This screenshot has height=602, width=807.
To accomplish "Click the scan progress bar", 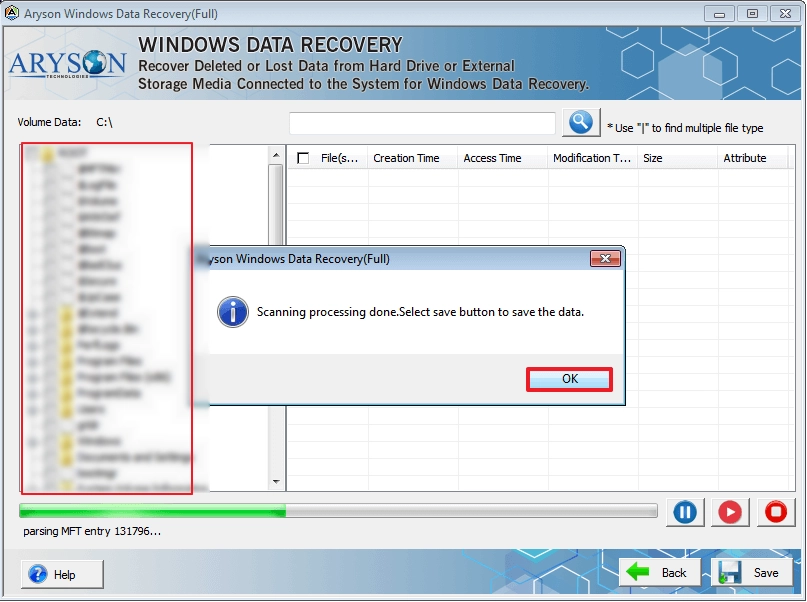I will [x=338, y=510].
